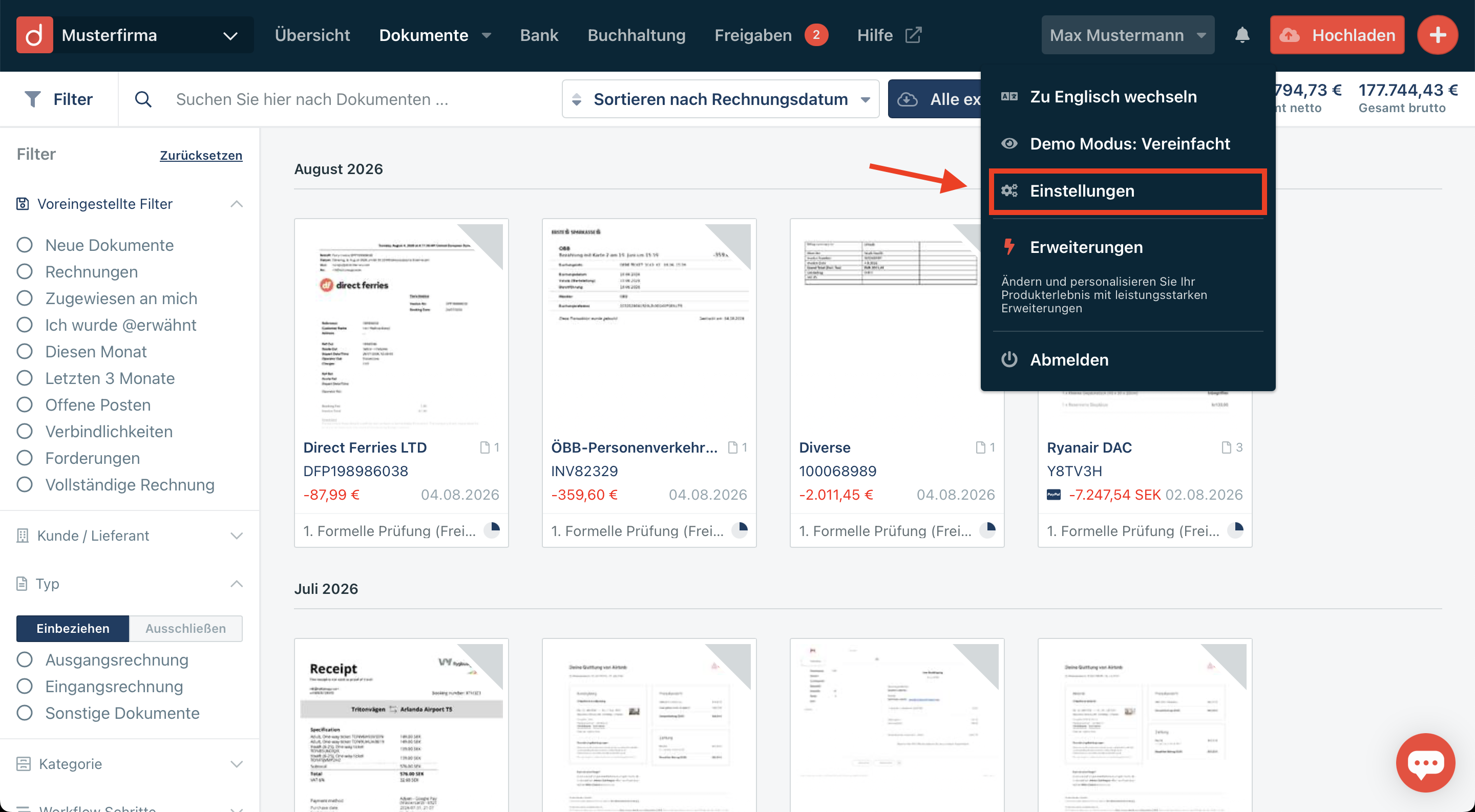
Task: Click page count icon on Ryanair card
Action: (1227, 447)
